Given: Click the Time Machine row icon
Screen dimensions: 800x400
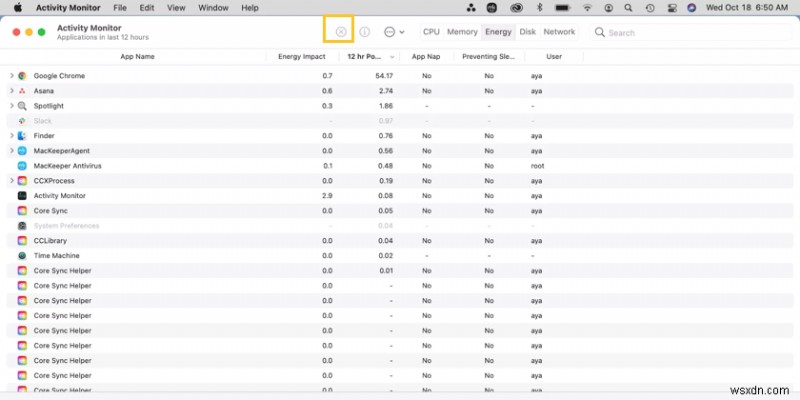Looking at the screenshot, I should coord(22,256).
